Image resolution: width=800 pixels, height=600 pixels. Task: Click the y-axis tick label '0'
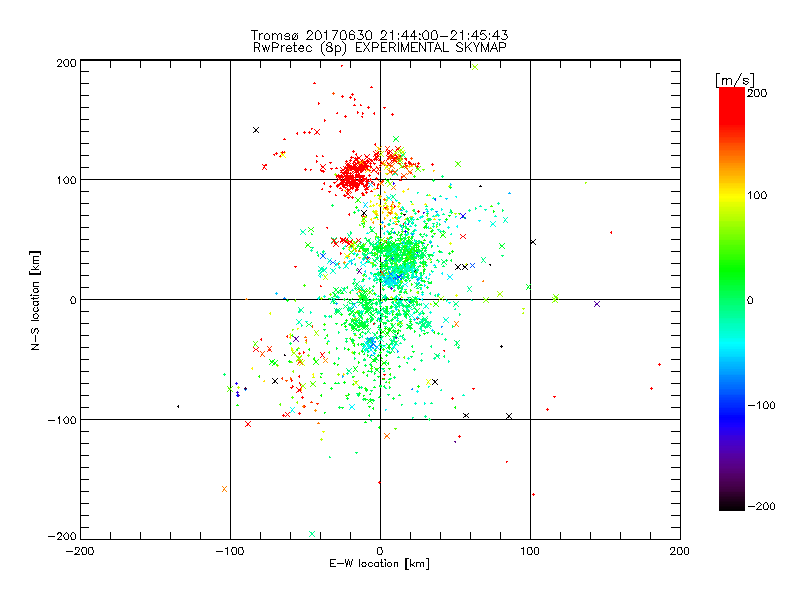[73, 300]
